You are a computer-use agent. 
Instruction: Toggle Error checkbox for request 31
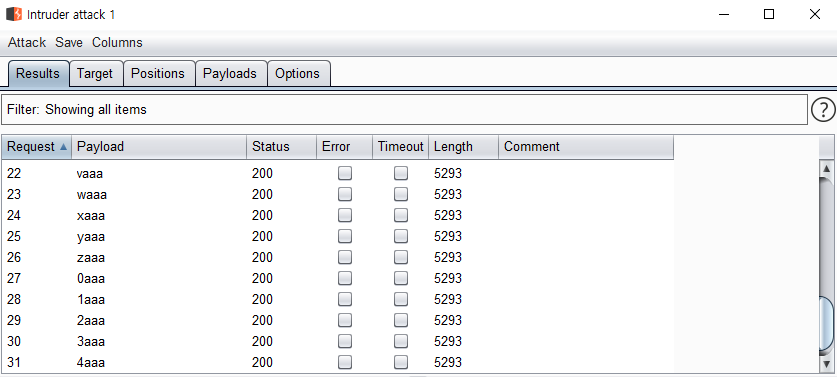[345, 363]
